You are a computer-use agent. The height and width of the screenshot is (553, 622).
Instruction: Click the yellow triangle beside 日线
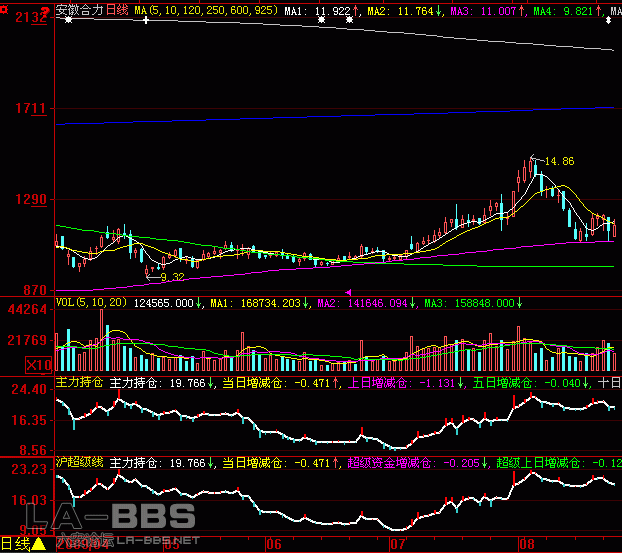38,545
